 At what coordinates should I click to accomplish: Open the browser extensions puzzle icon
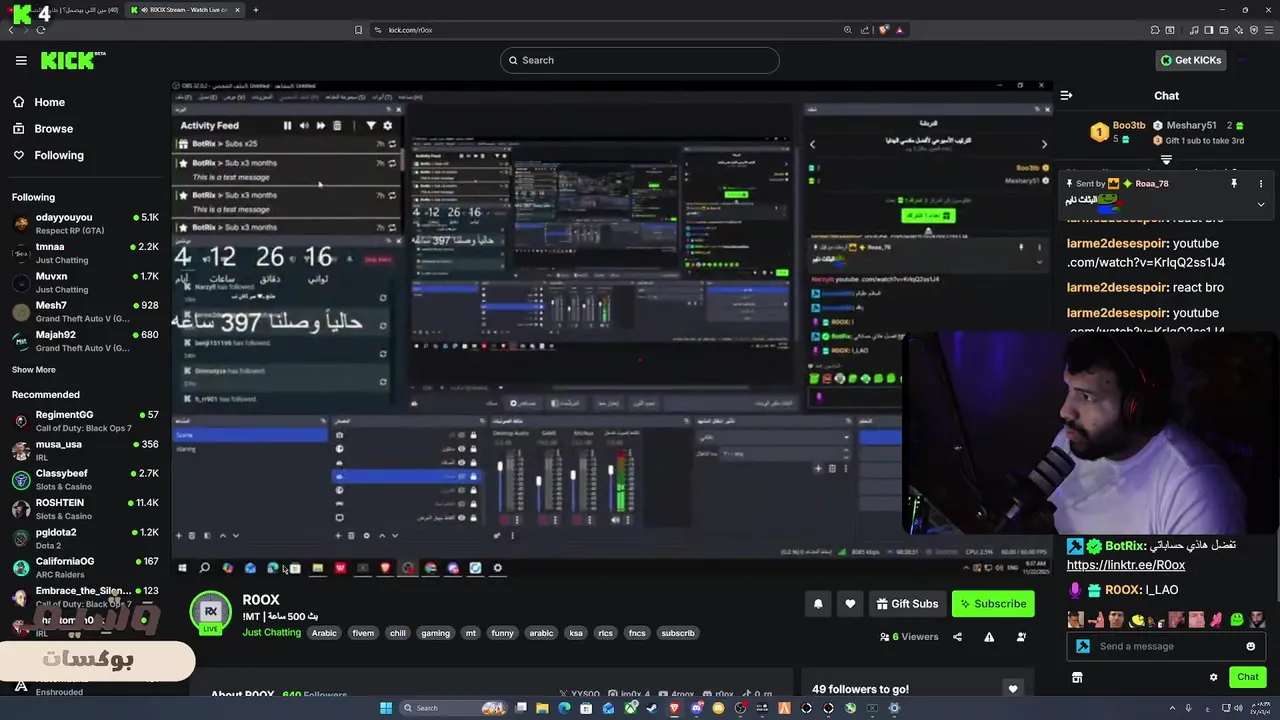(x=1155, y=30)
